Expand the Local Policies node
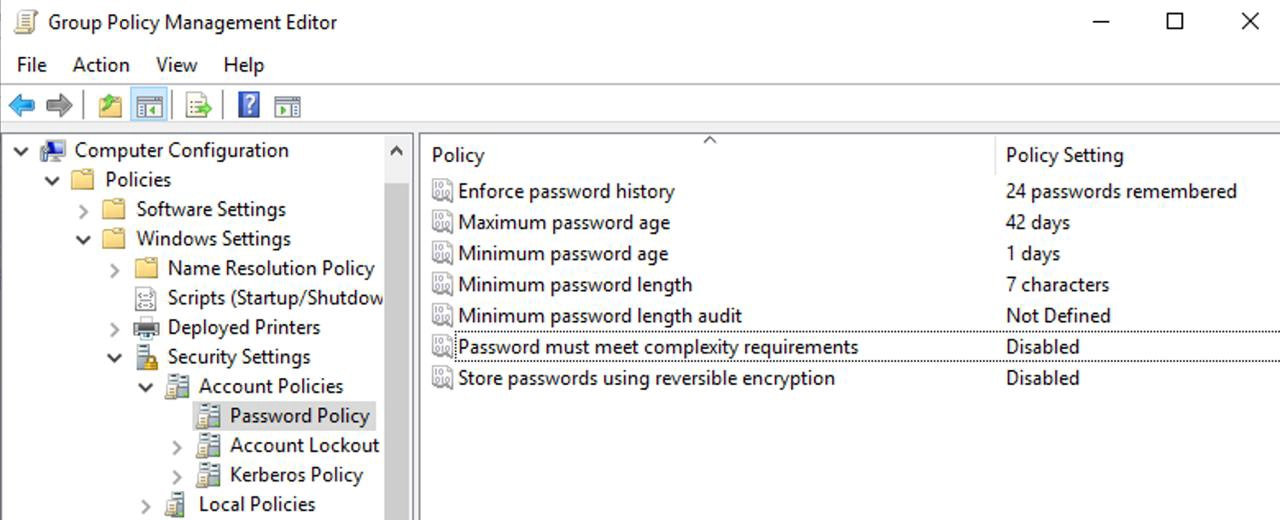The width and height of the screenshot is (1280, 520). 146,505
